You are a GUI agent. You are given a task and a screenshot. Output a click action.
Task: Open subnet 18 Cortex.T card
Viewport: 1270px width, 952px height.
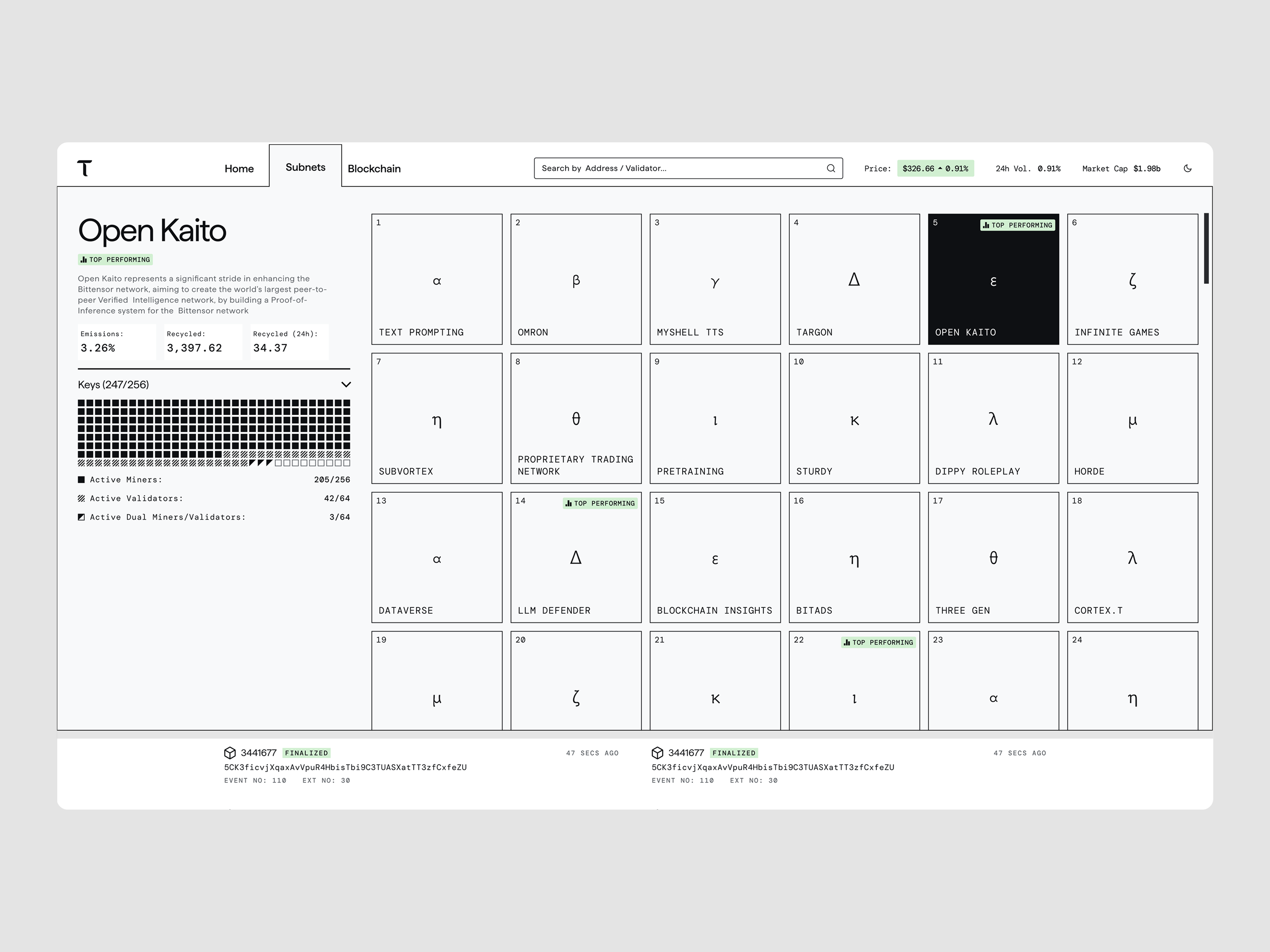click(x=1132, y=557)
